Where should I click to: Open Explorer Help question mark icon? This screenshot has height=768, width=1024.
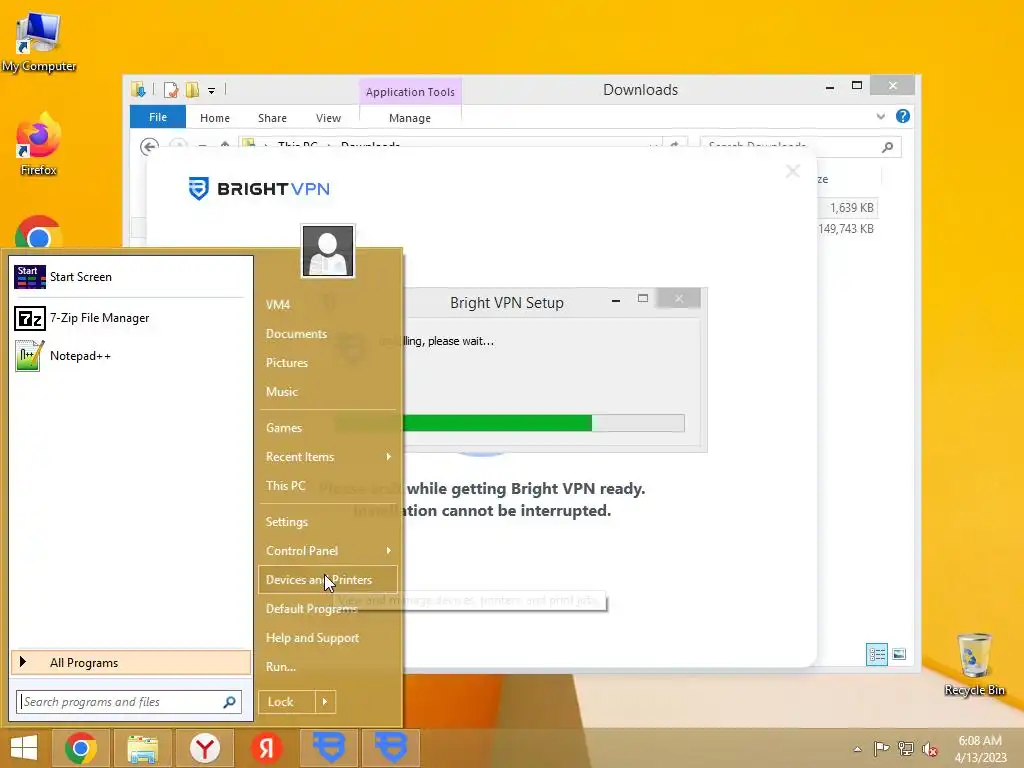pyautogui.click(x=903, y=116)
